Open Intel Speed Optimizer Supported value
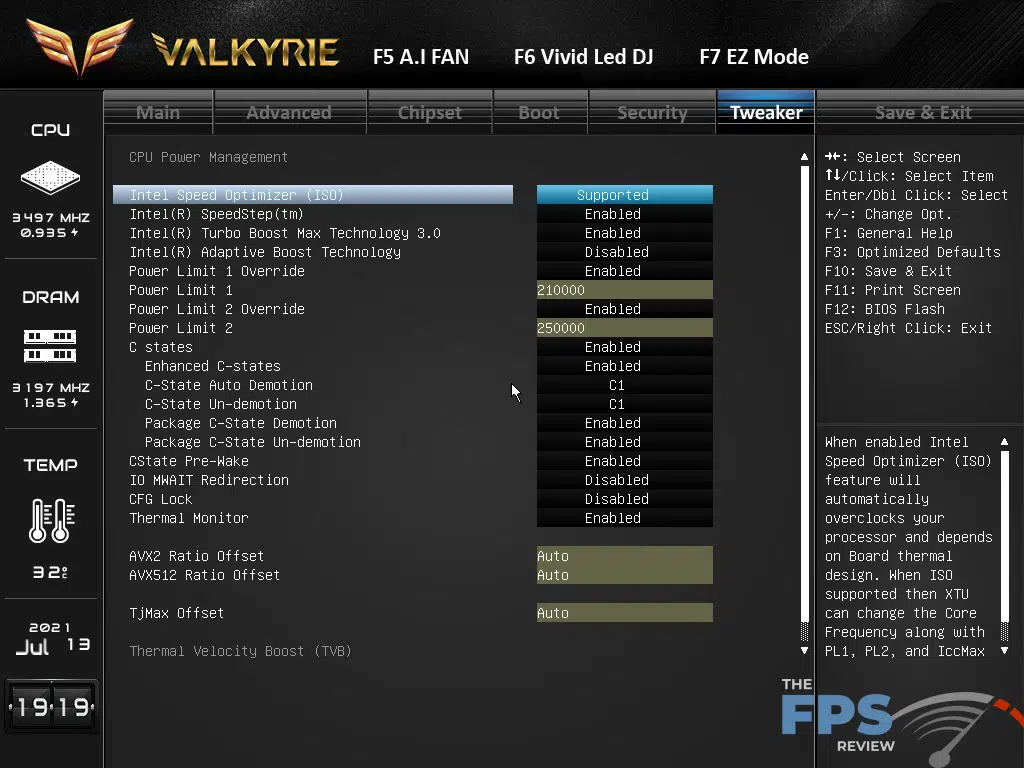Screen dimensions: 1024x768 tap(624, 195)
